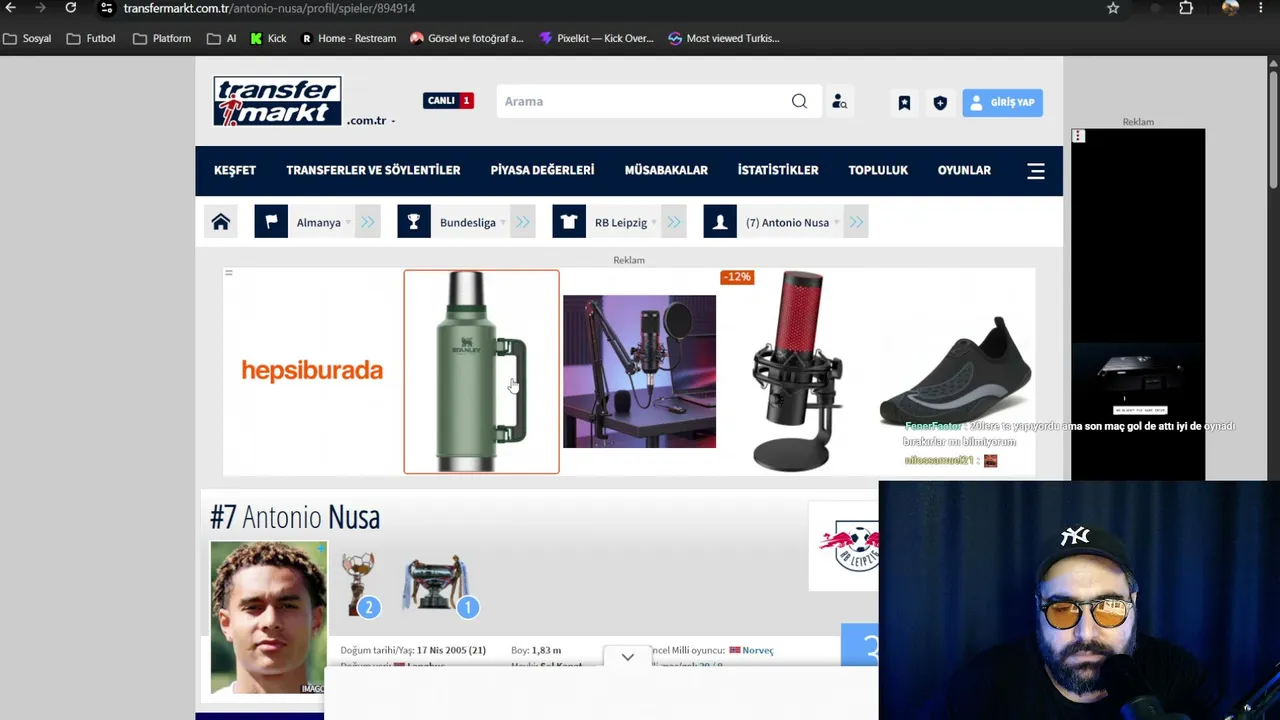Open the TOPLULUK menu
The image size is (1280, 720).
point(878,170)
